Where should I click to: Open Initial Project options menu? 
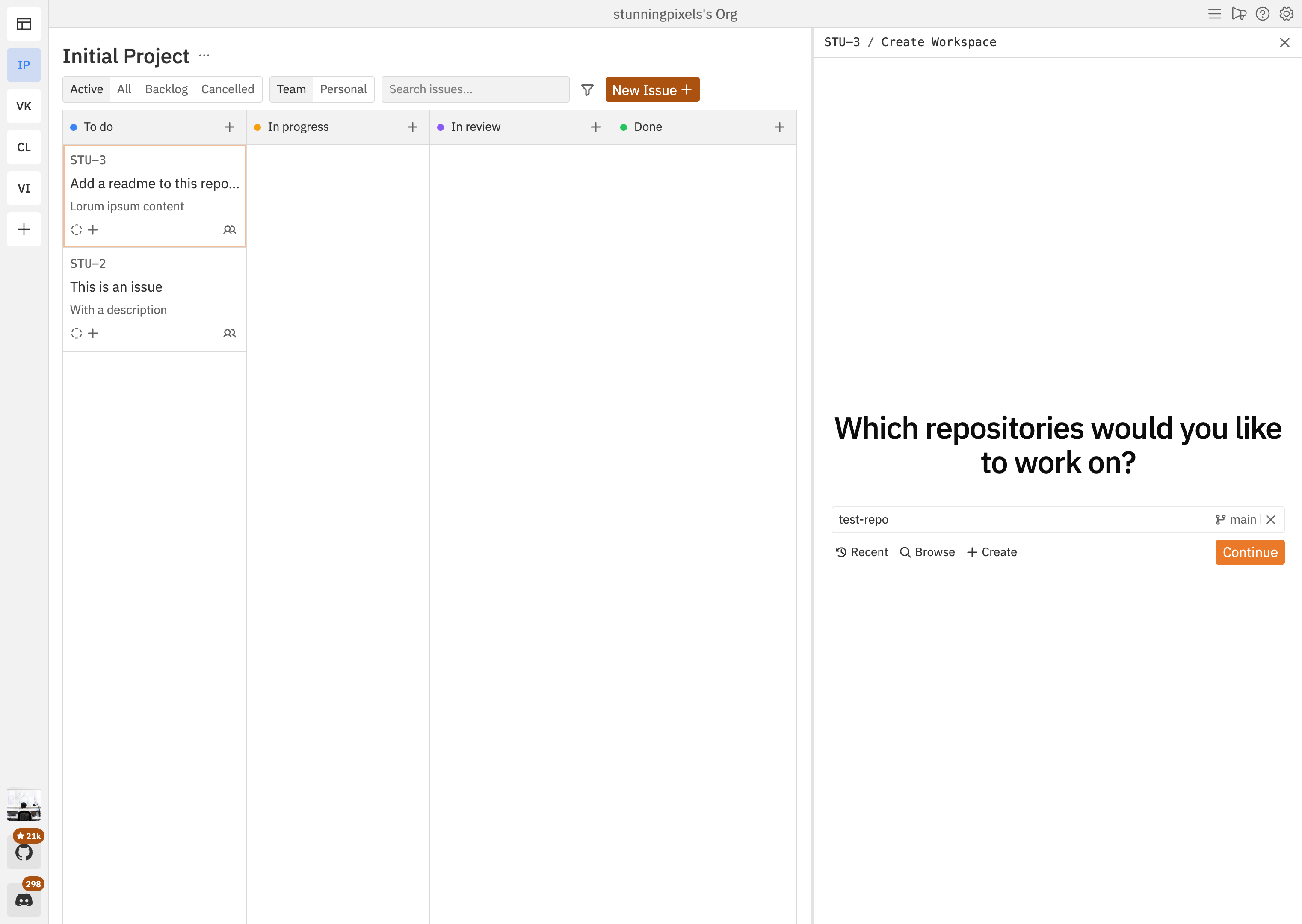click(204, 55)
